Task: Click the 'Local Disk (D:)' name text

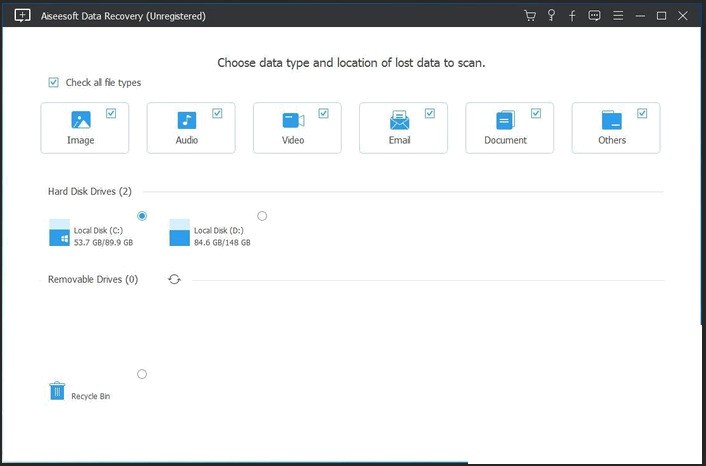Action: pos(219,231)
